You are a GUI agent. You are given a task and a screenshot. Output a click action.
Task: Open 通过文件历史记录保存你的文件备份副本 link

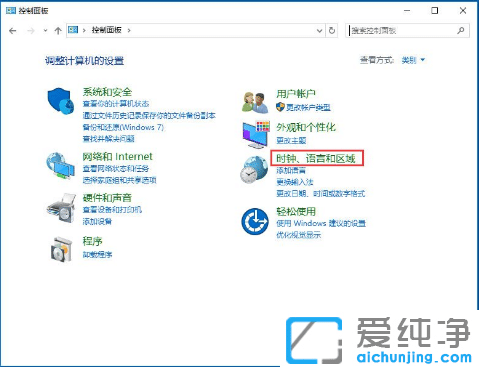pos(149,115)
